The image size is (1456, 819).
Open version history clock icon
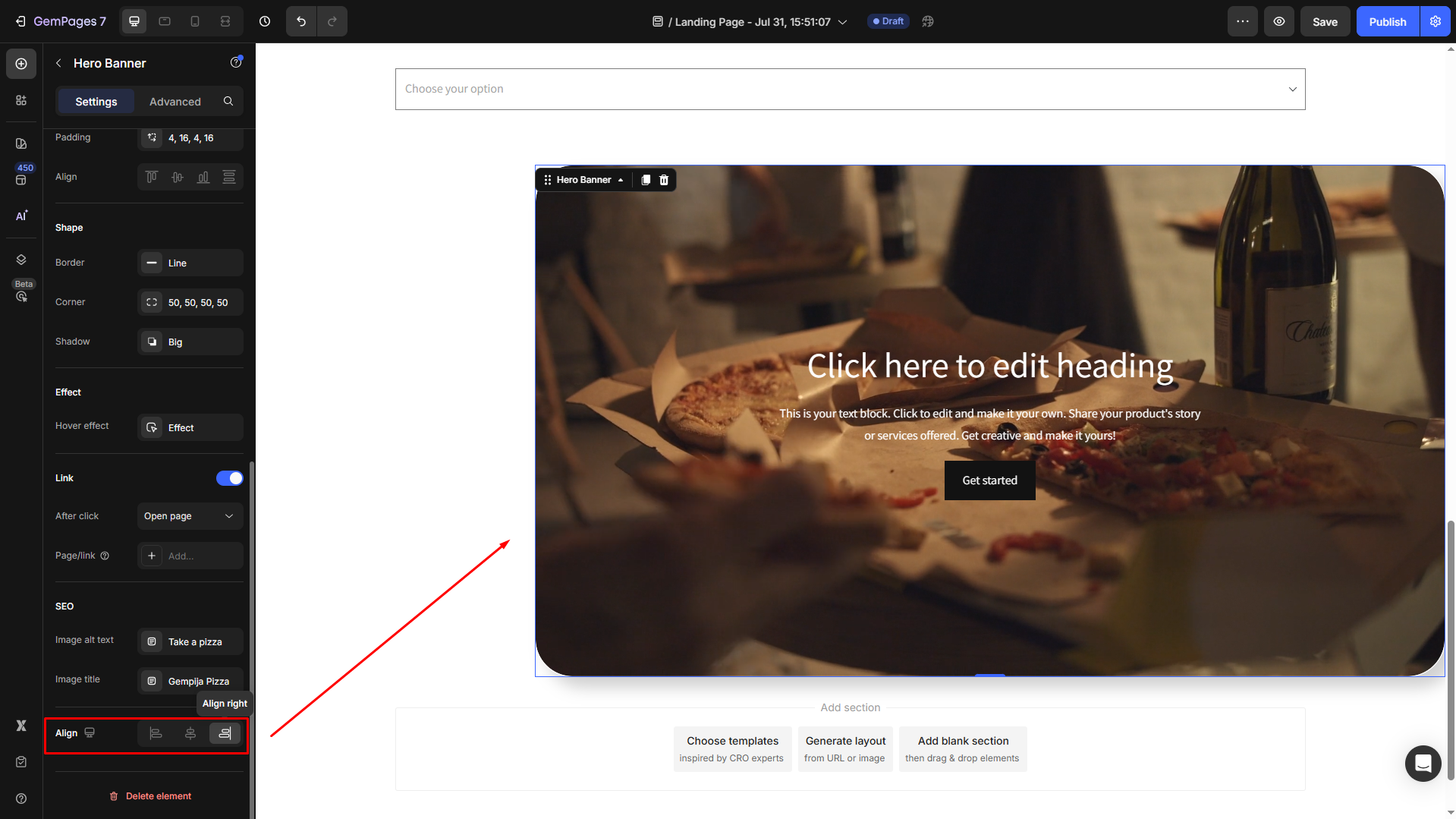(x=265, y=21)
